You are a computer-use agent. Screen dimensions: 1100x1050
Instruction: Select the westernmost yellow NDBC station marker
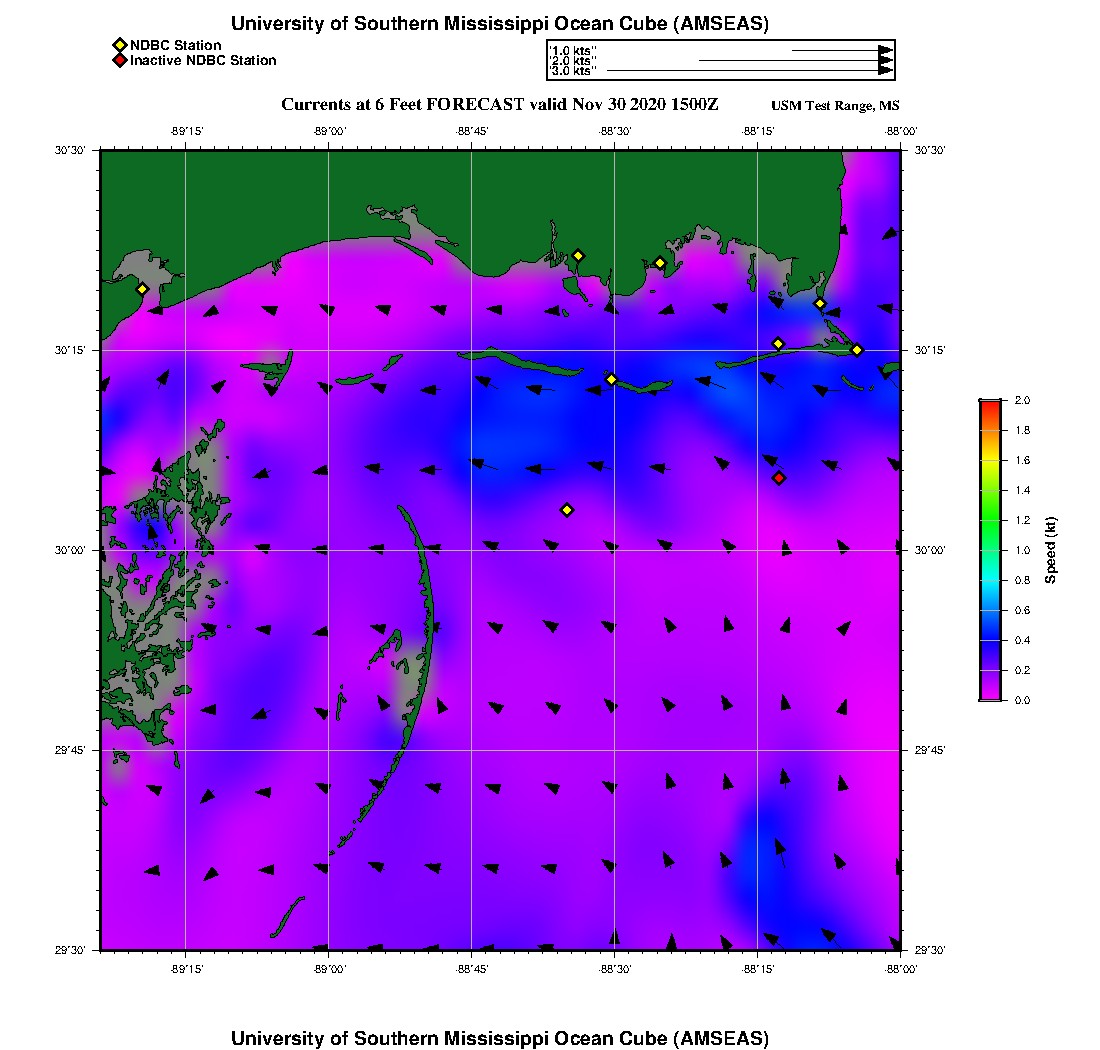(x=142, y=289)
